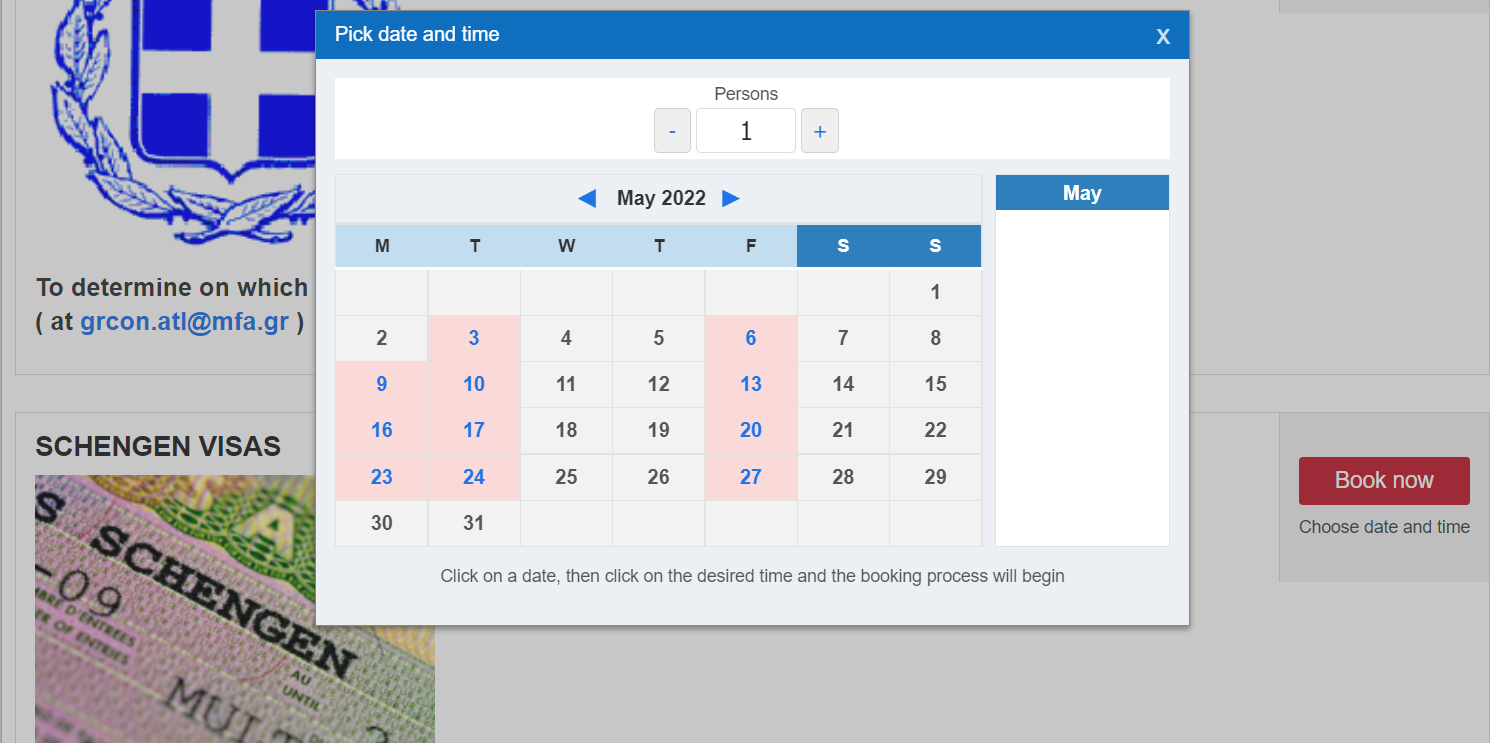Increase persons count with plus button

coord(820,131)
